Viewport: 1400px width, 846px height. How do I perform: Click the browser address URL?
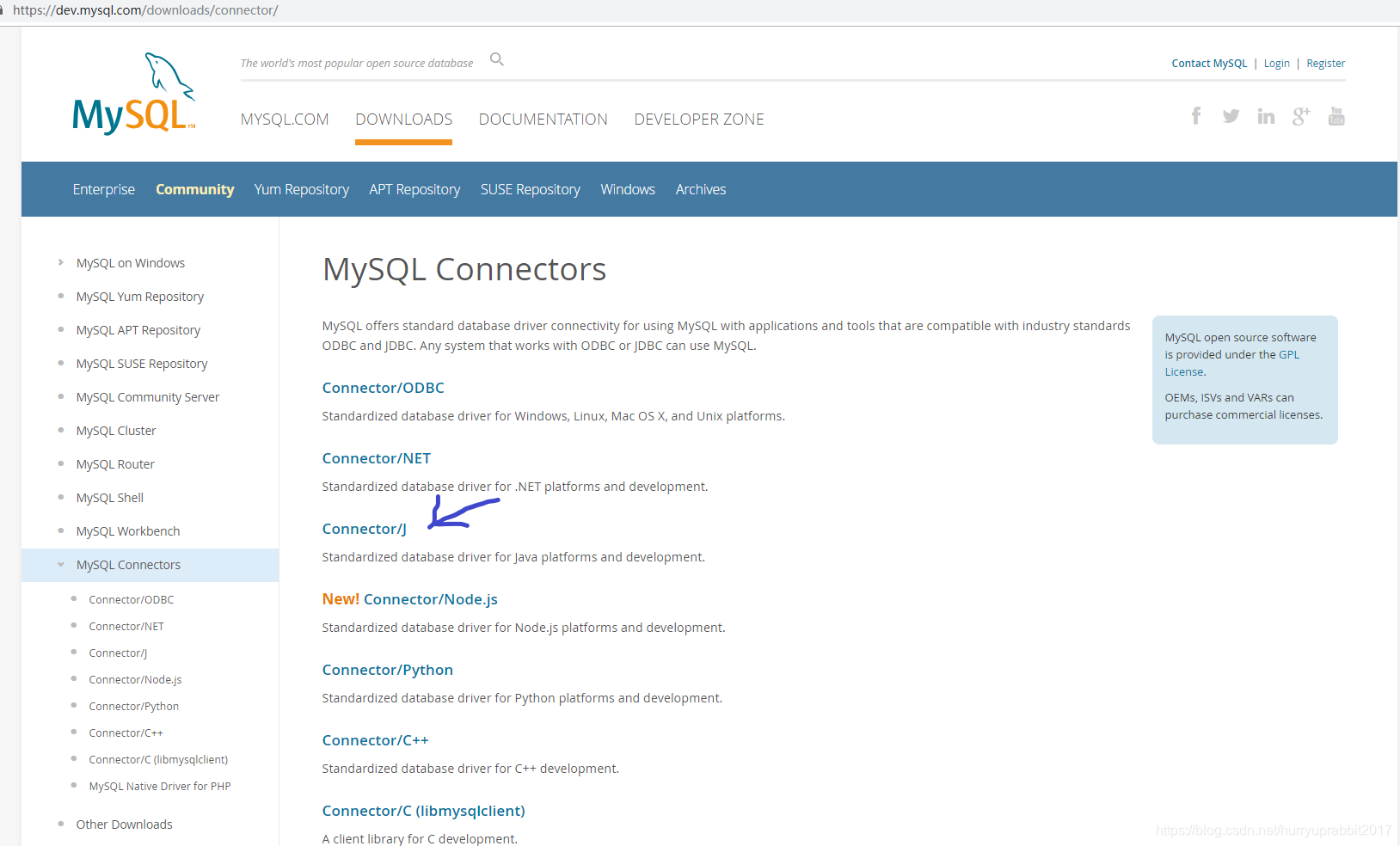[x=145, y=10]
